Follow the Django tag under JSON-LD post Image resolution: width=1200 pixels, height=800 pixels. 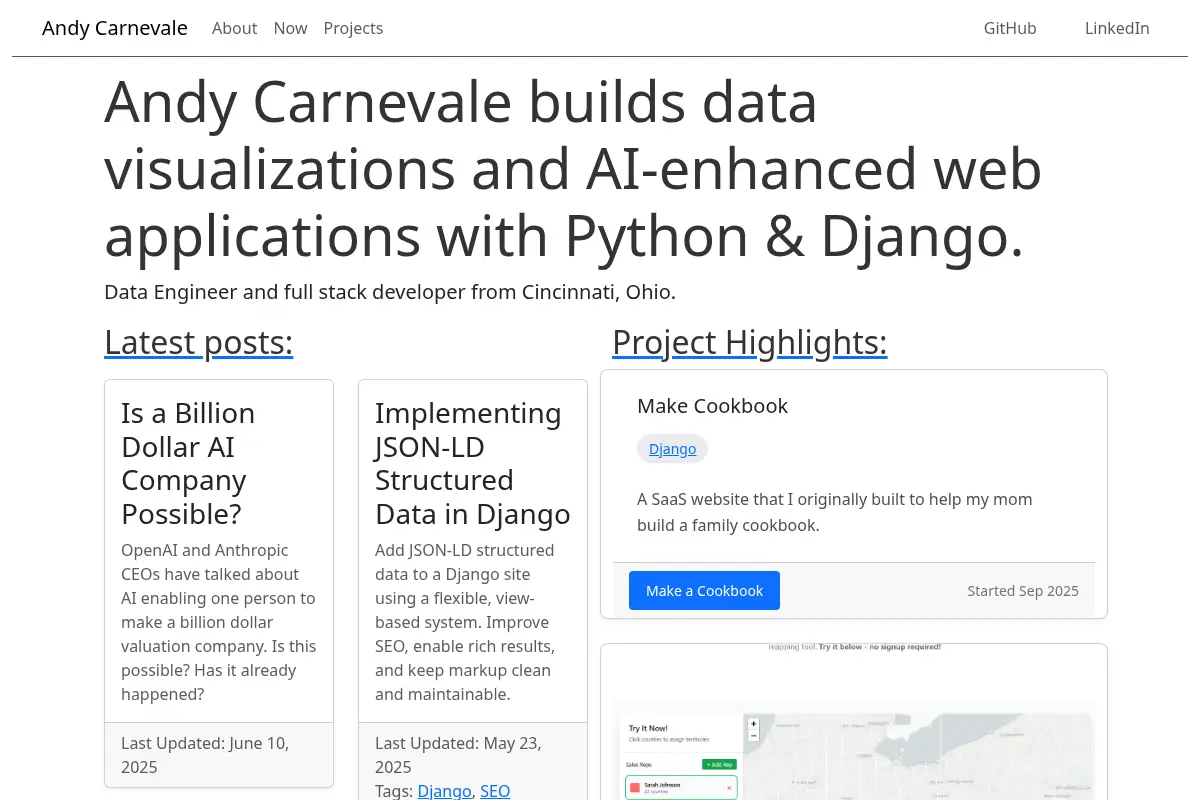(x=444, y=791)
